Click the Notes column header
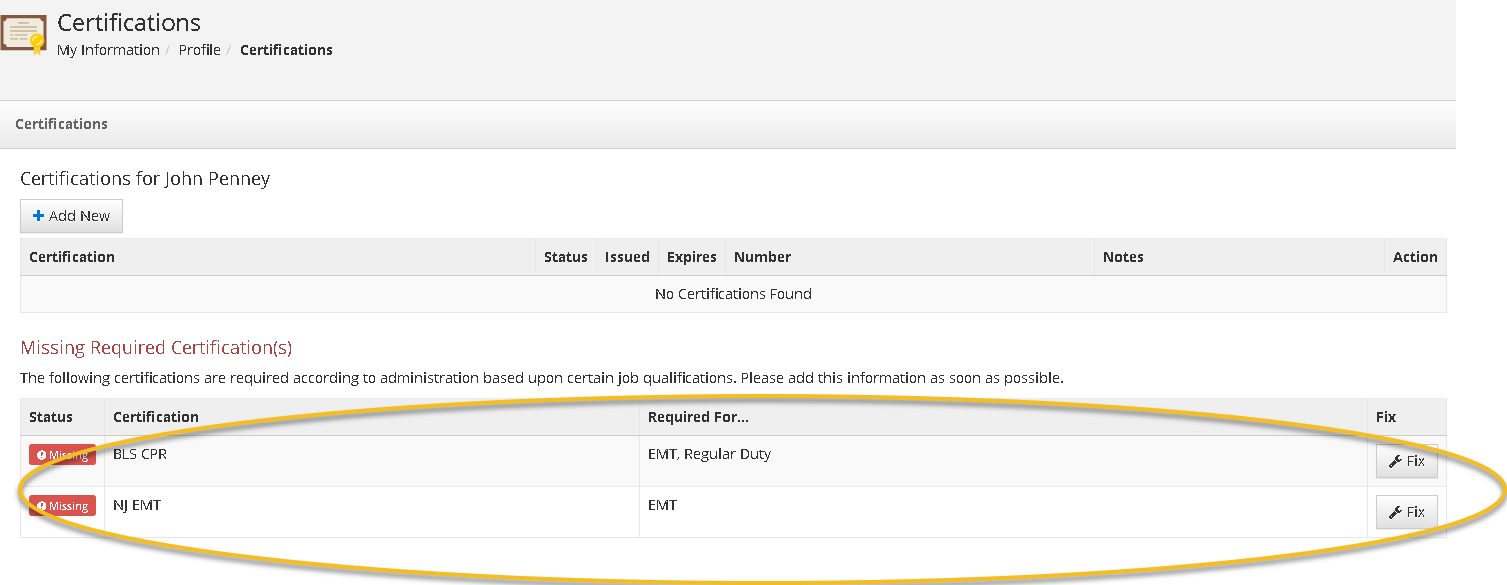This screenshot has width=1507, height=585. [1122, 257]
